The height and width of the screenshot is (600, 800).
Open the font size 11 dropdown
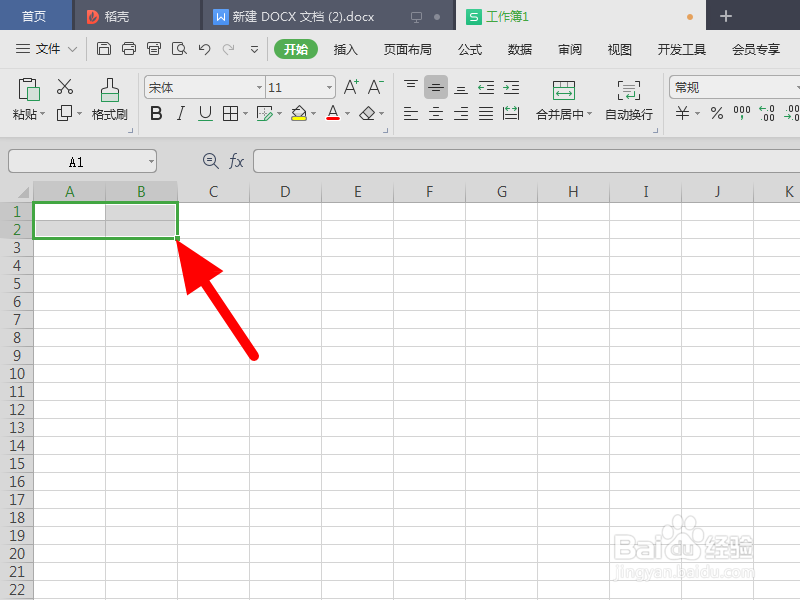pos(329,88)
